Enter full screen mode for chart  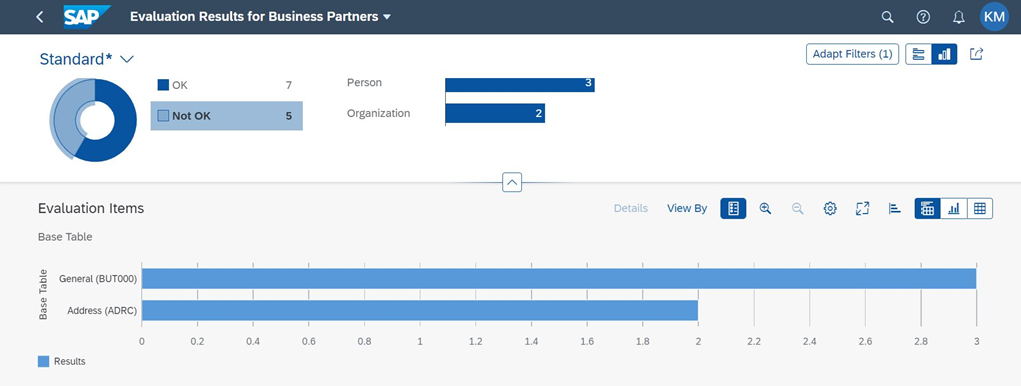(862, 208)
